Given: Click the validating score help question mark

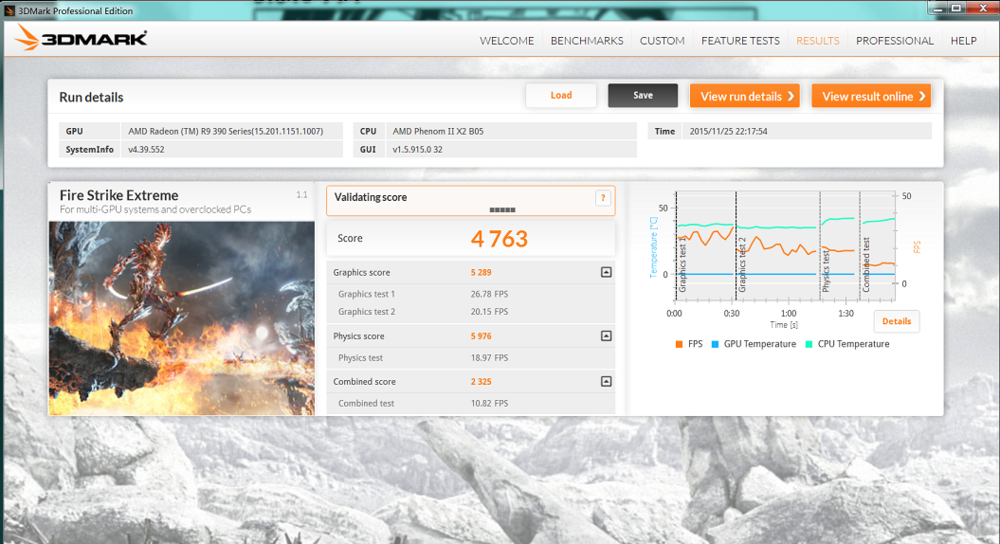Looking at the screenshot, I should [603, 198].
